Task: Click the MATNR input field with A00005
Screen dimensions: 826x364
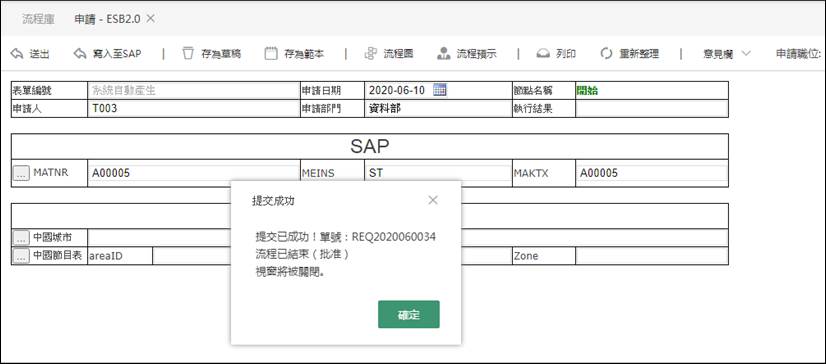Action: point(193,173)
